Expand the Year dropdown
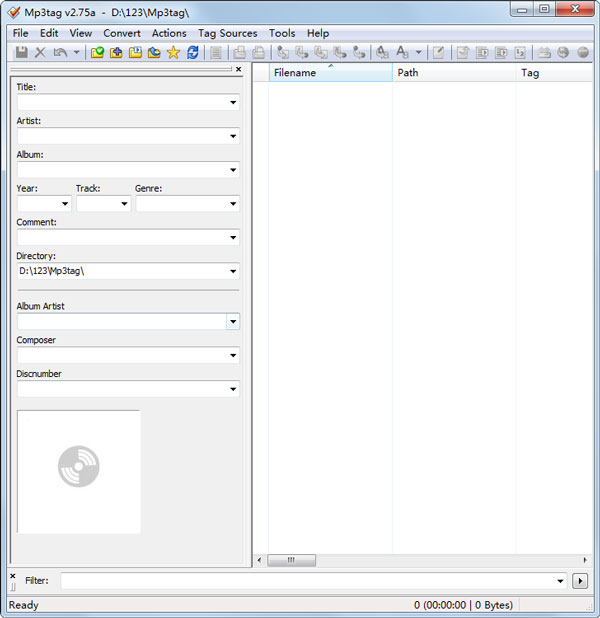 [x=65, y=204]
